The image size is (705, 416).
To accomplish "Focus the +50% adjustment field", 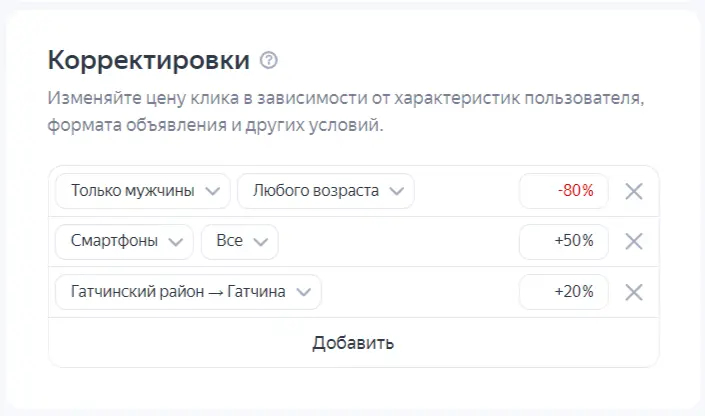I will (564, 241).
